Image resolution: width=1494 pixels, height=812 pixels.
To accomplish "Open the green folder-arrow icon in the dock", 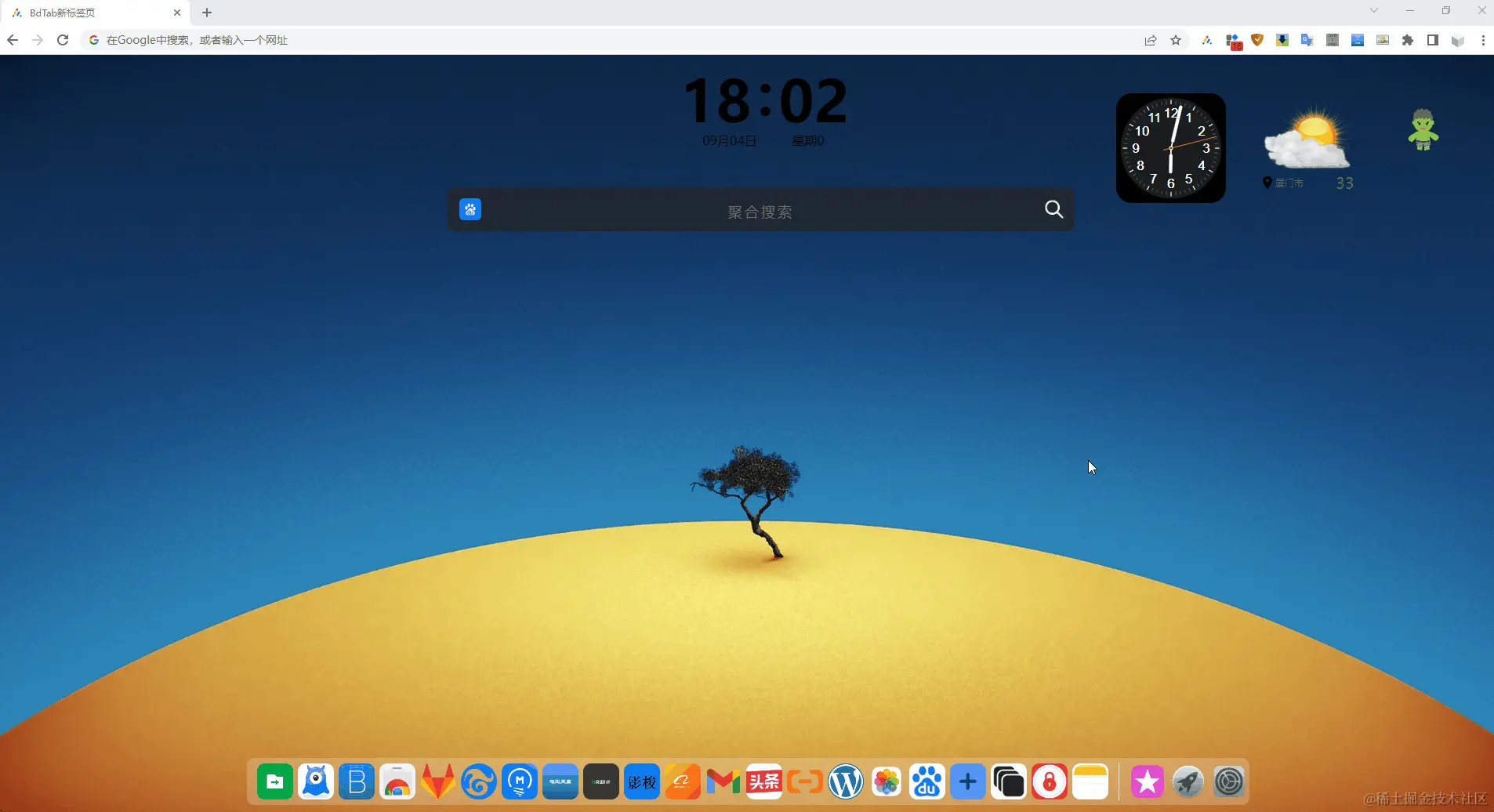I will [275, 781].
